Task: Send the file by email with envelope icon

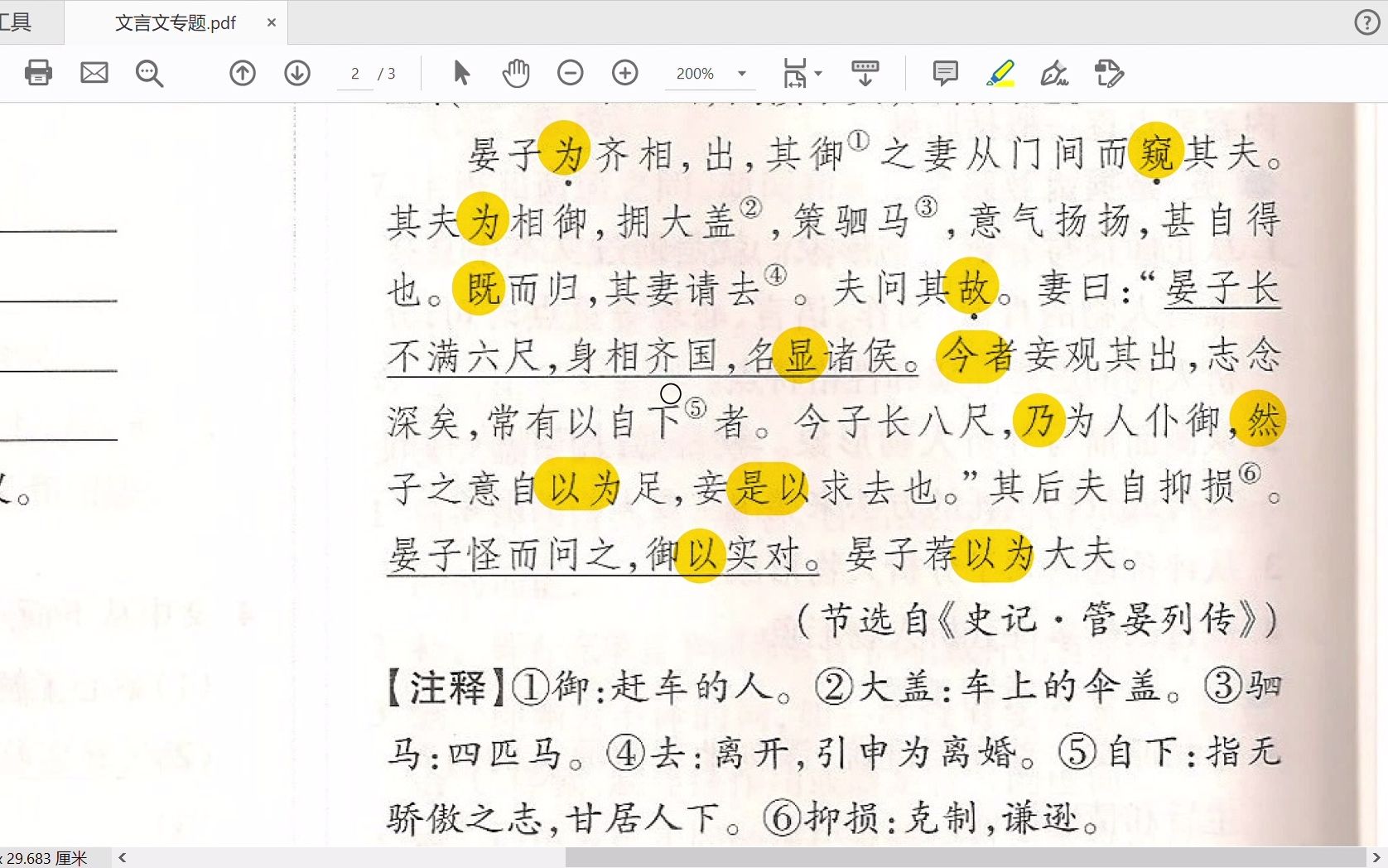Action: [x=94, y=73]
